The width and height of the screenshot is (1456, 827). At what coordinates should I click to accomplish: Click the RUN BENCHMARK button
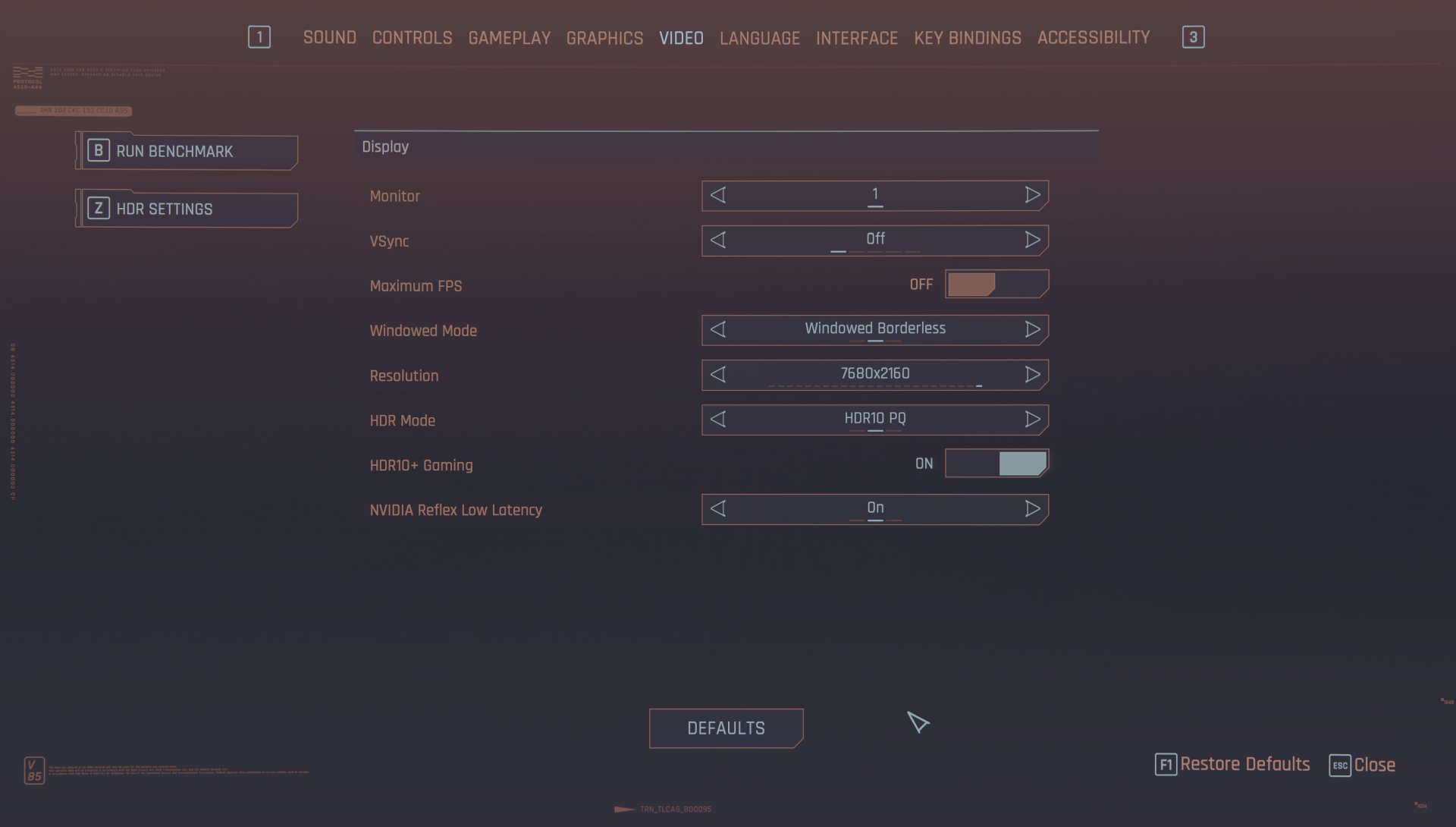click(187, 152)
